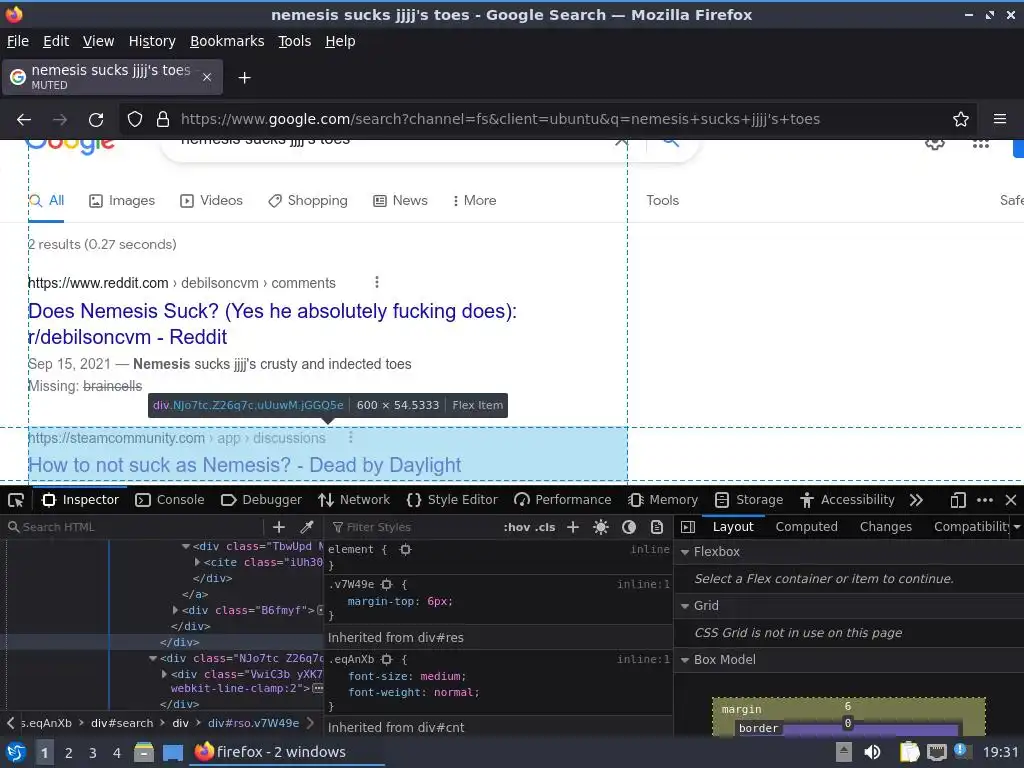Open the Bookmarks menu
This screenshot has width=1024, height=768.
pos(227,41)
